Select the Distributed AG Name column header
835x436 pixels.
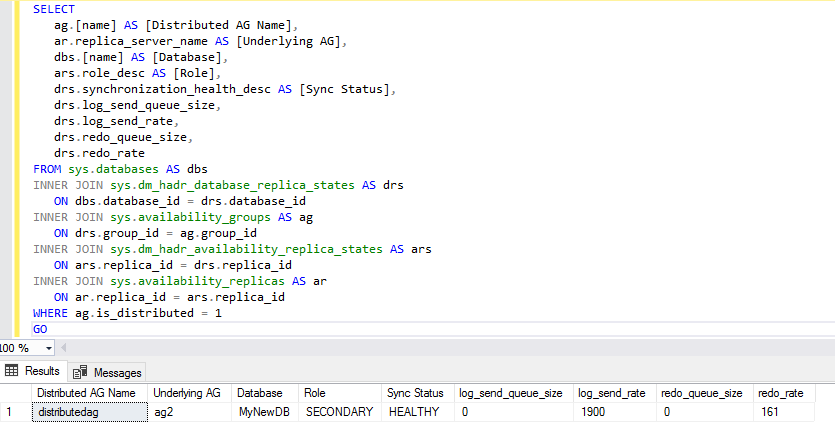click(89, 393)
